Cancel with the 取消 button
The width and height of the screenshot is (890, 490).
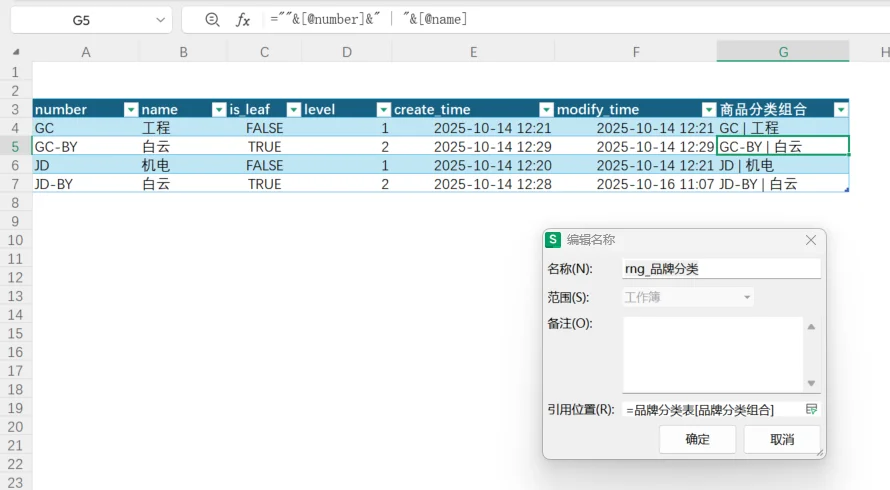[782, 439]
